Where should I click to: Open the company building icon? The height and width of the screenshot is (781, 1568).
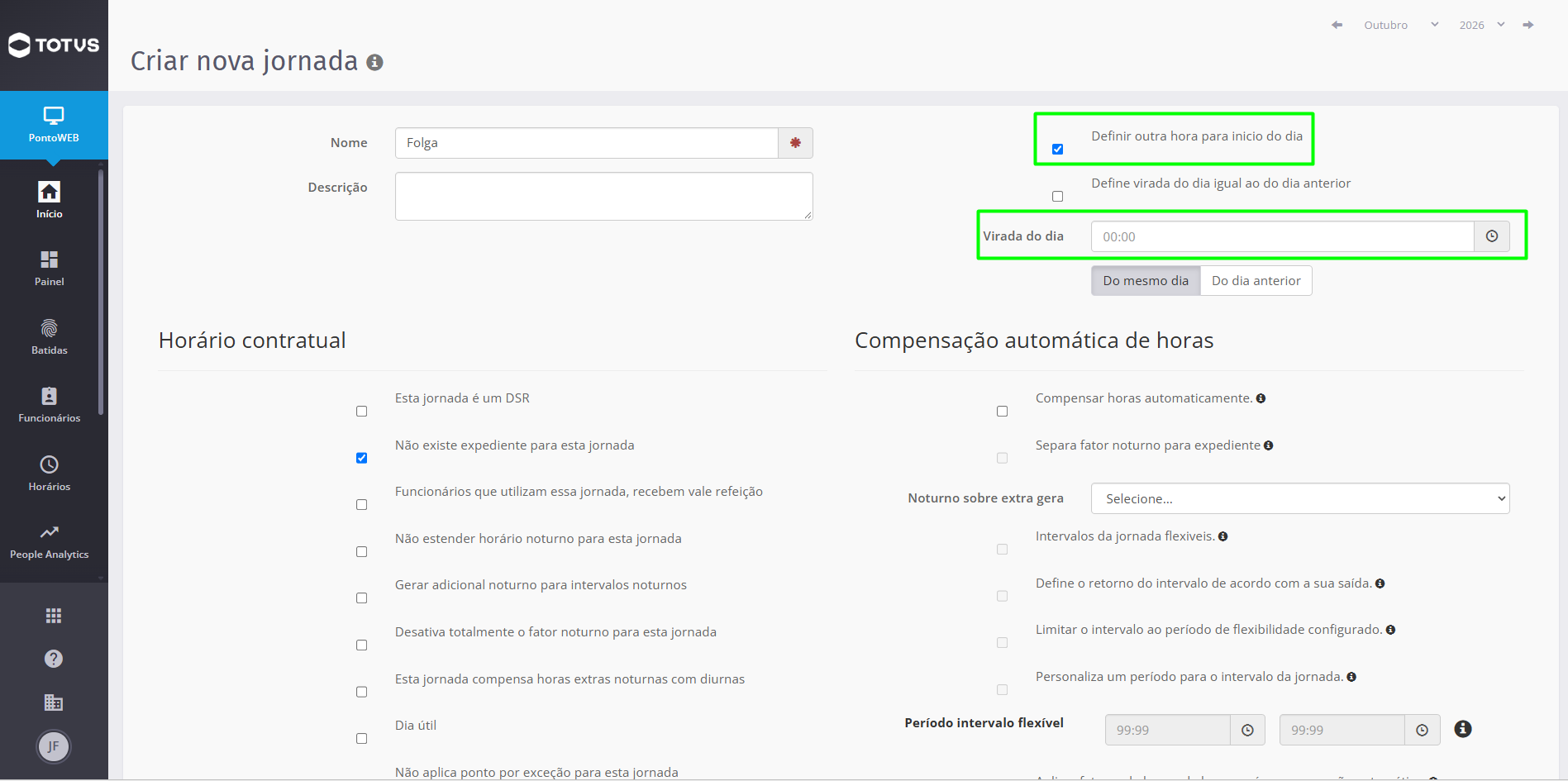pyautogui.click(x=54, y=702)
